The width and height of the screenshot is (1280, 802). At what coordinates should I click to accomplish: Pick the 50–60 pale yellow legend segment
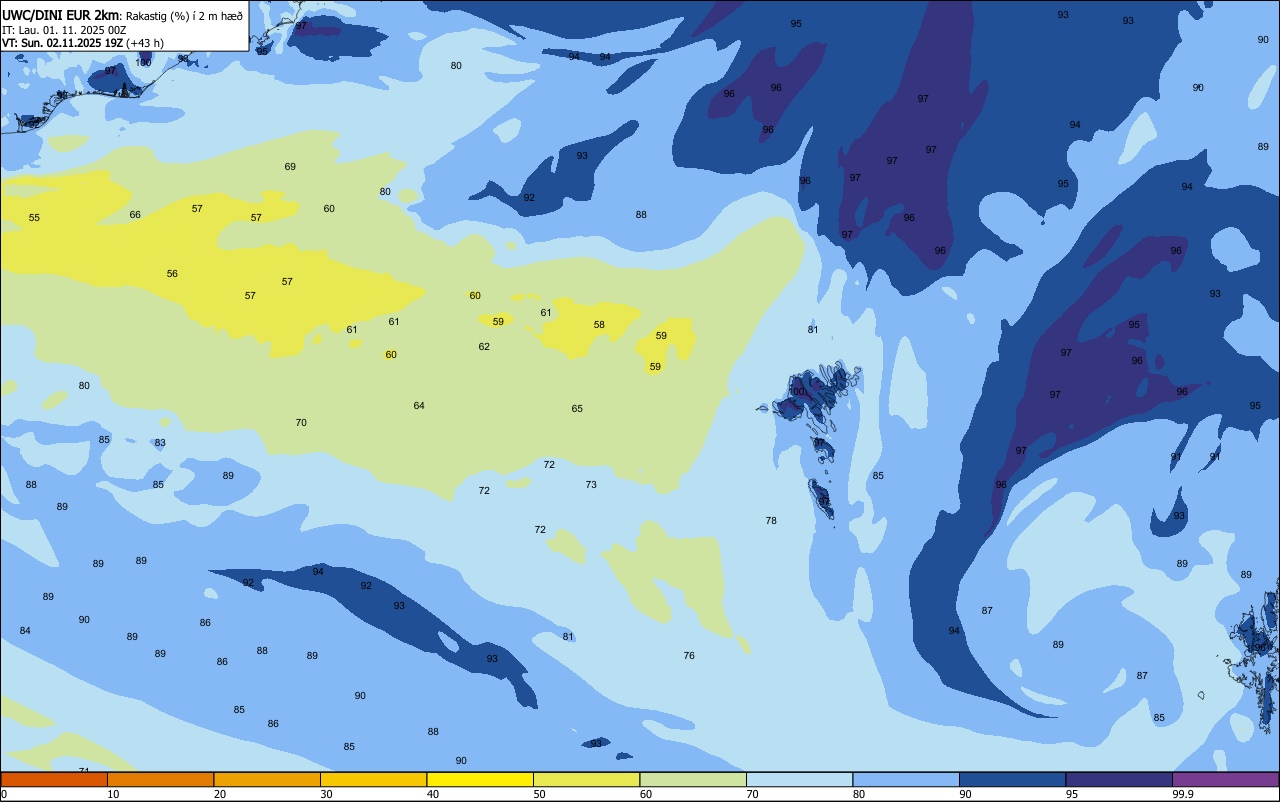[586, 779]
